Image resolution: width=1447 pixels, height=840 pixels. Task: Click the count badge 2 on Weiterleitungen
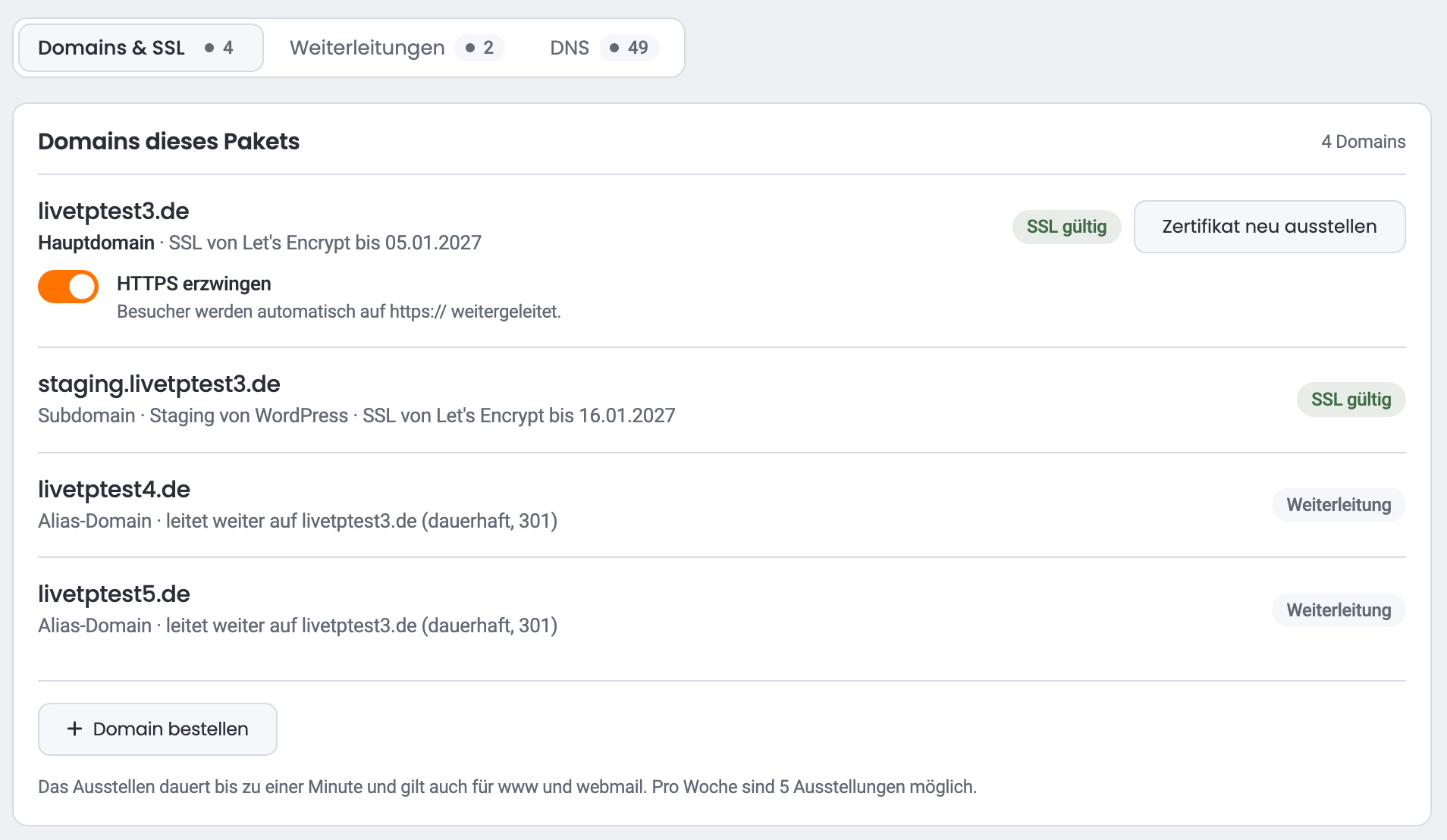pyautogui.click(x=480, y=48)
